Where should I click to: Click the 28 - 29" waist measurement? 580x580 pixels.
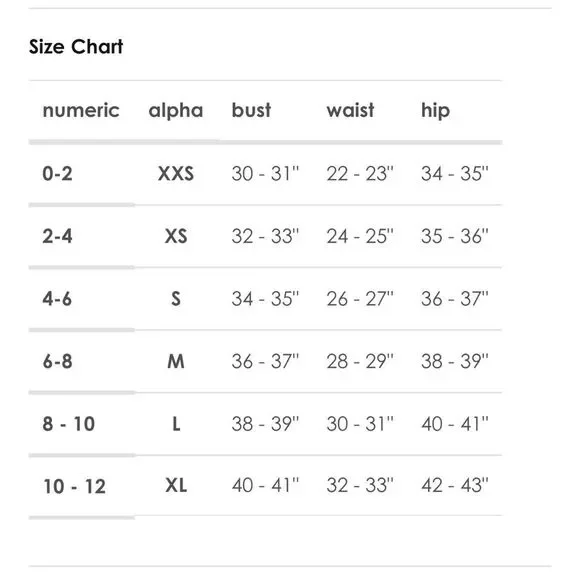(x=360, y=361)
